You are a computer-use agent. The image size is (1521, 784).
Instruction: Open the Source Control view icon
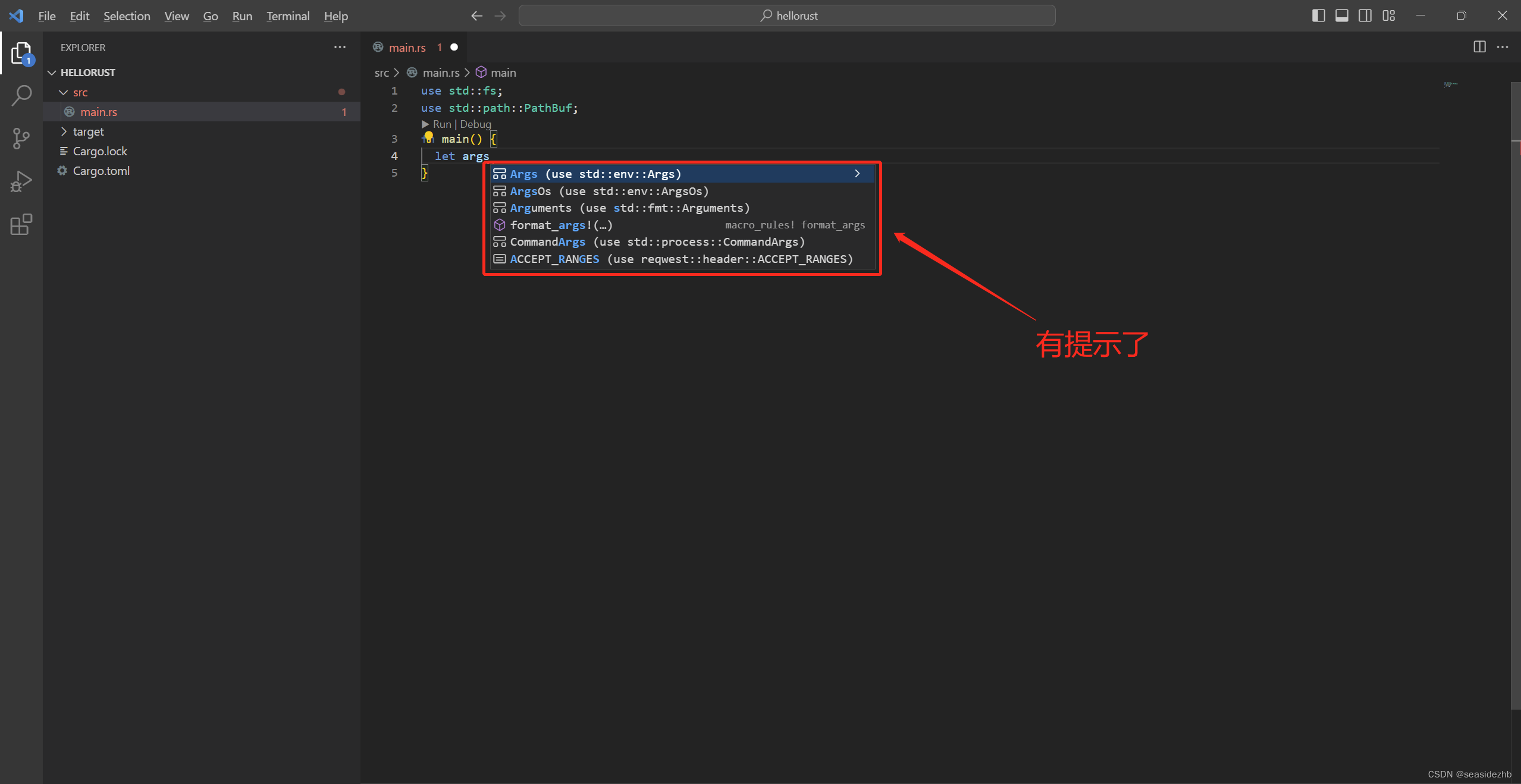click(x=21, y=139)
